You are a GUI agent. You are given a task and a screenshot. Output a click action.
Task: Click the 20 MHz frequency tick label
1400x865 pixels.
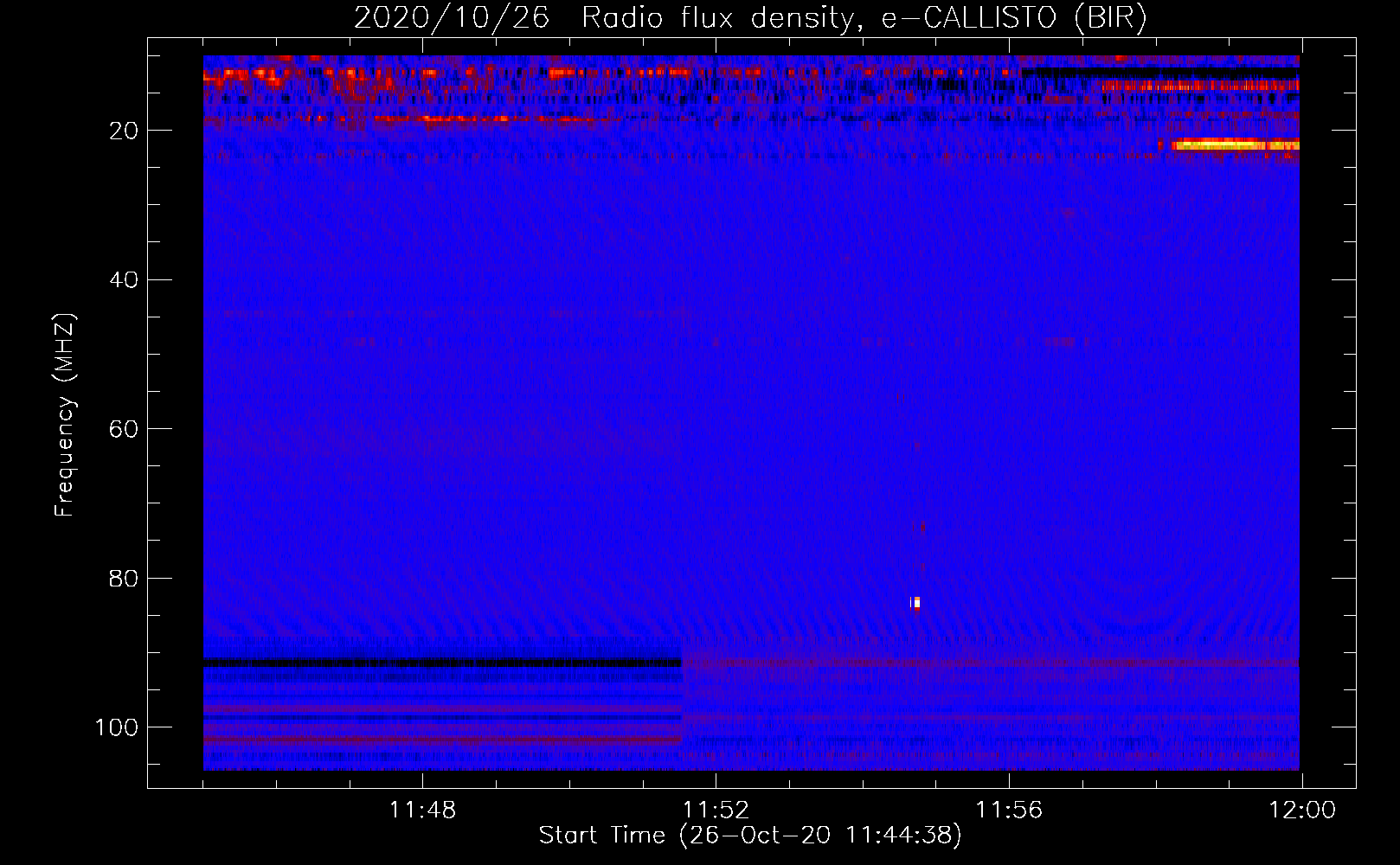click(125, 131)
